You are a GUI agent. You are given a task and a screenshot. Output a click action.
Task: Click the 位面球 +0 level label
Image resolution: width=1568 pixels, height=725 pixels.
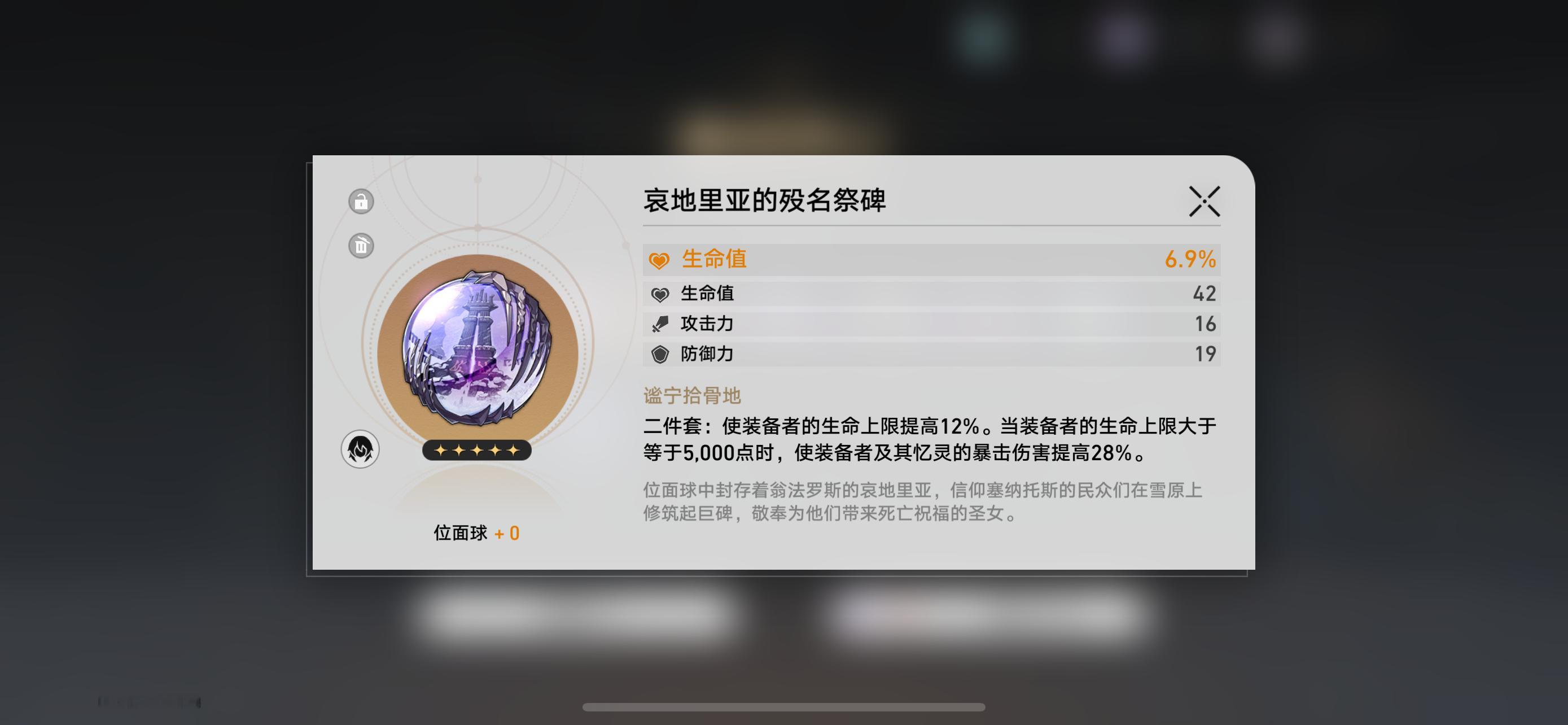pos(476,534)
